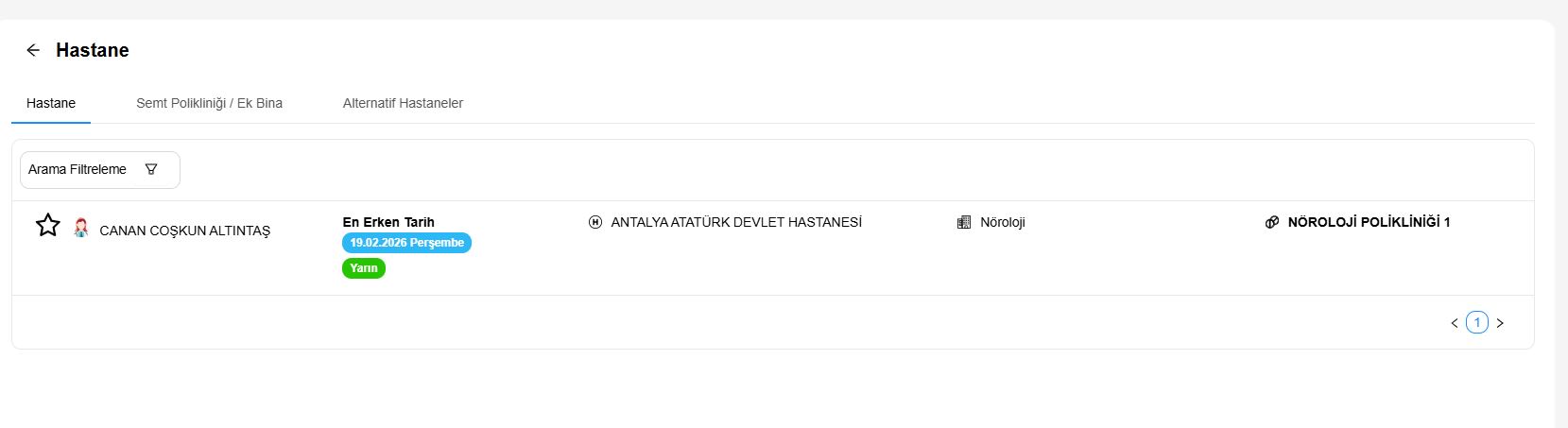
Task: Go to next page with right chevron
Action: point(1500,323)
